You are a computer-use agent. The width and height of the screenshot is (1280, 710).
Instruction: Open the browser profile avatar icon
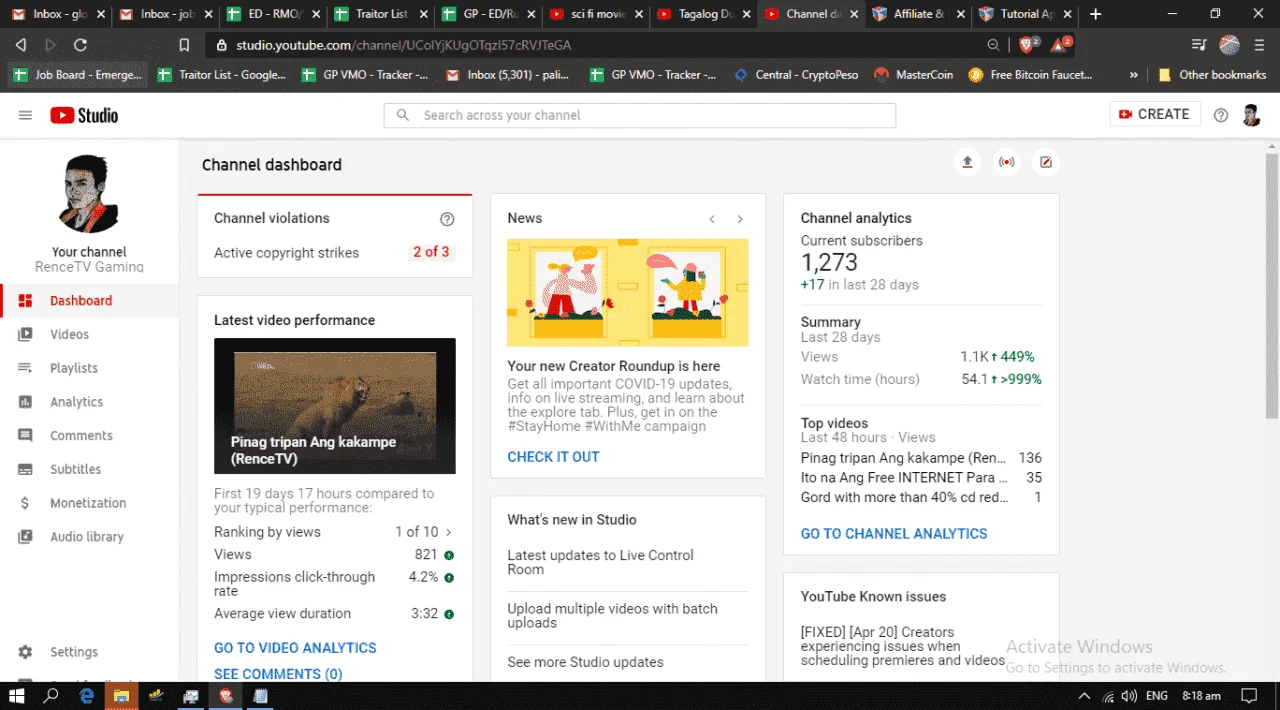pos(1230,45)
